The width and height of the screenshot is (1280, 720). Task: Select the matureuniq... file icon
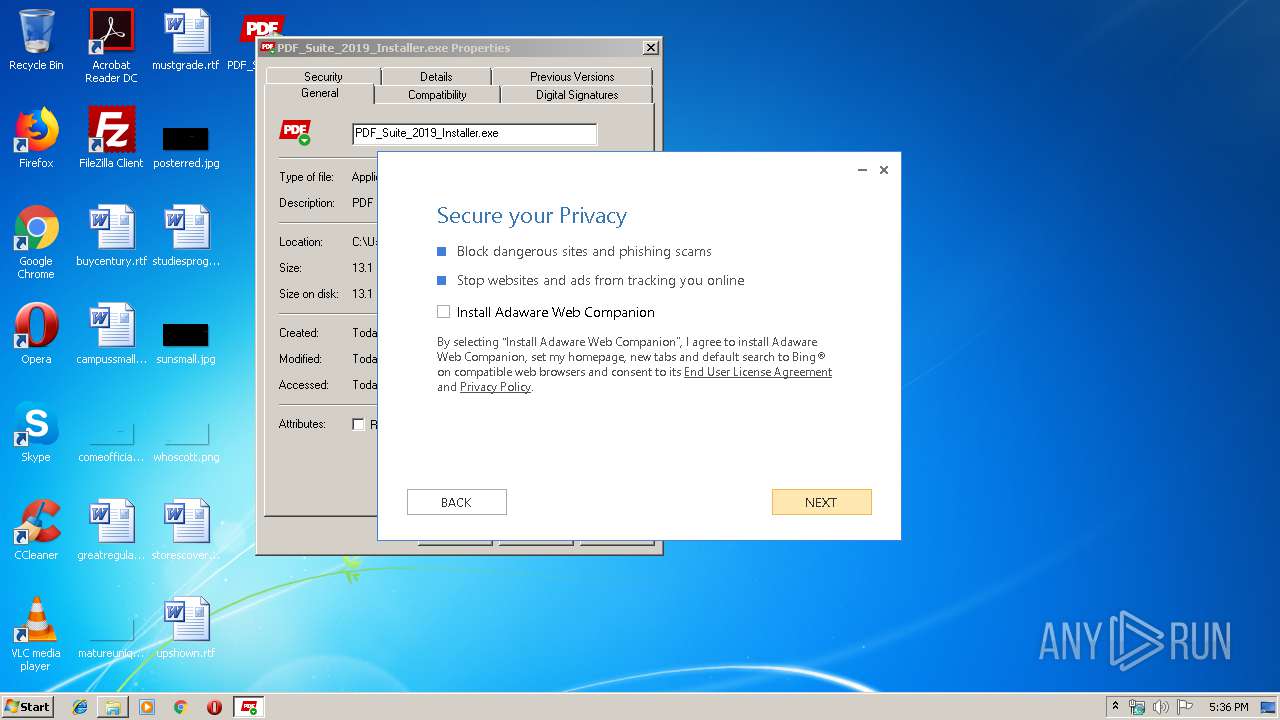click(111, 638)
